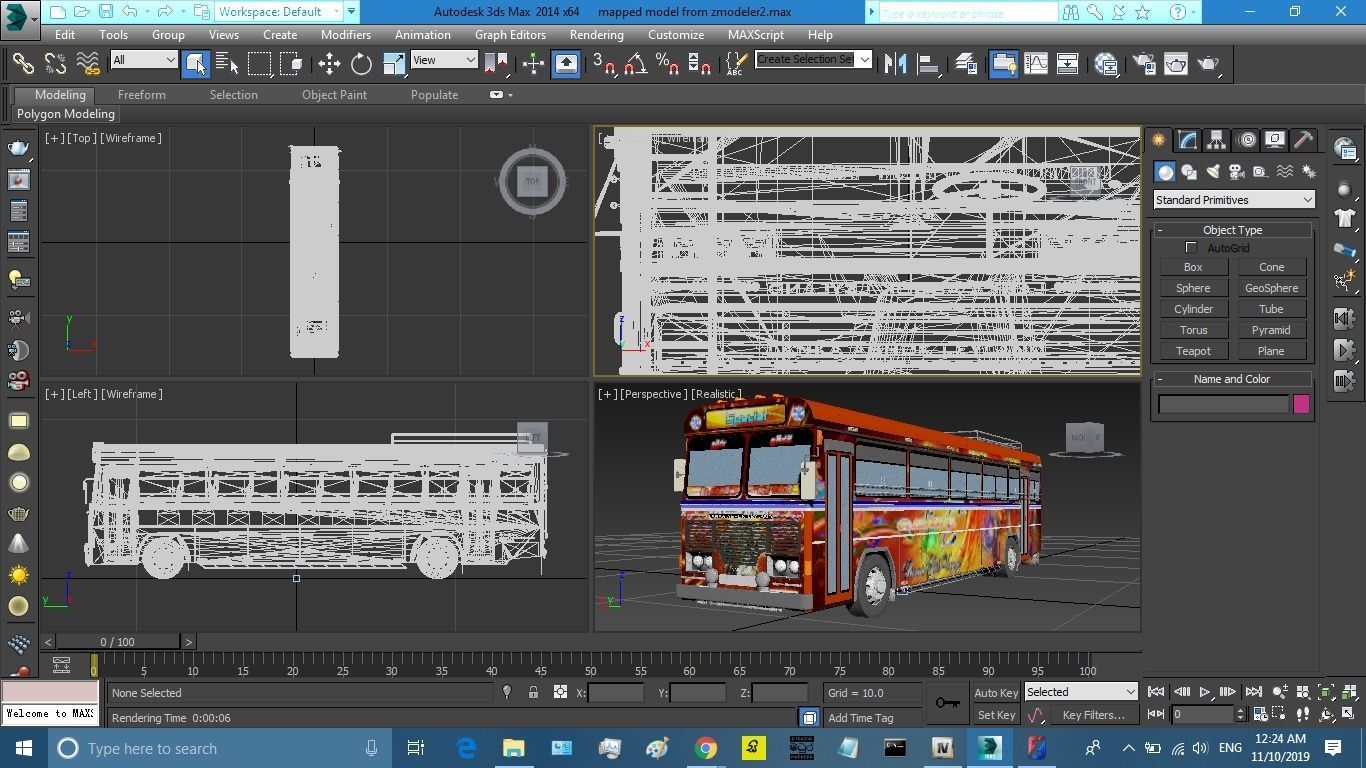Click the Pyramid button
The width and height of the screenshot is (1366, 768).
point(1271,330)
